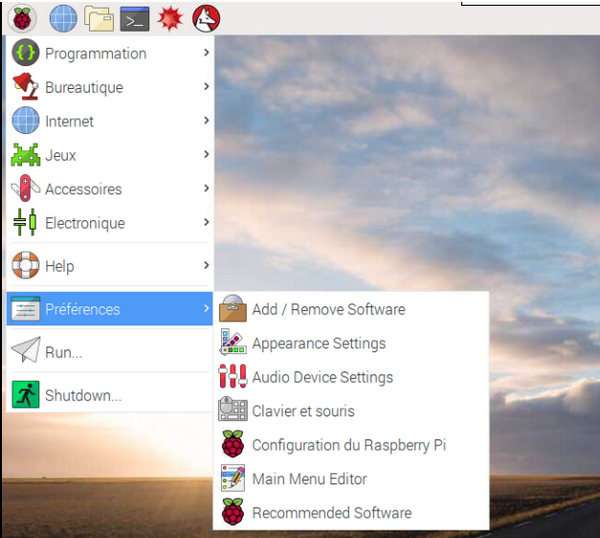Open Configuration du Raspberry Pi
The image size is (600, 538).
tap(351, 444)
